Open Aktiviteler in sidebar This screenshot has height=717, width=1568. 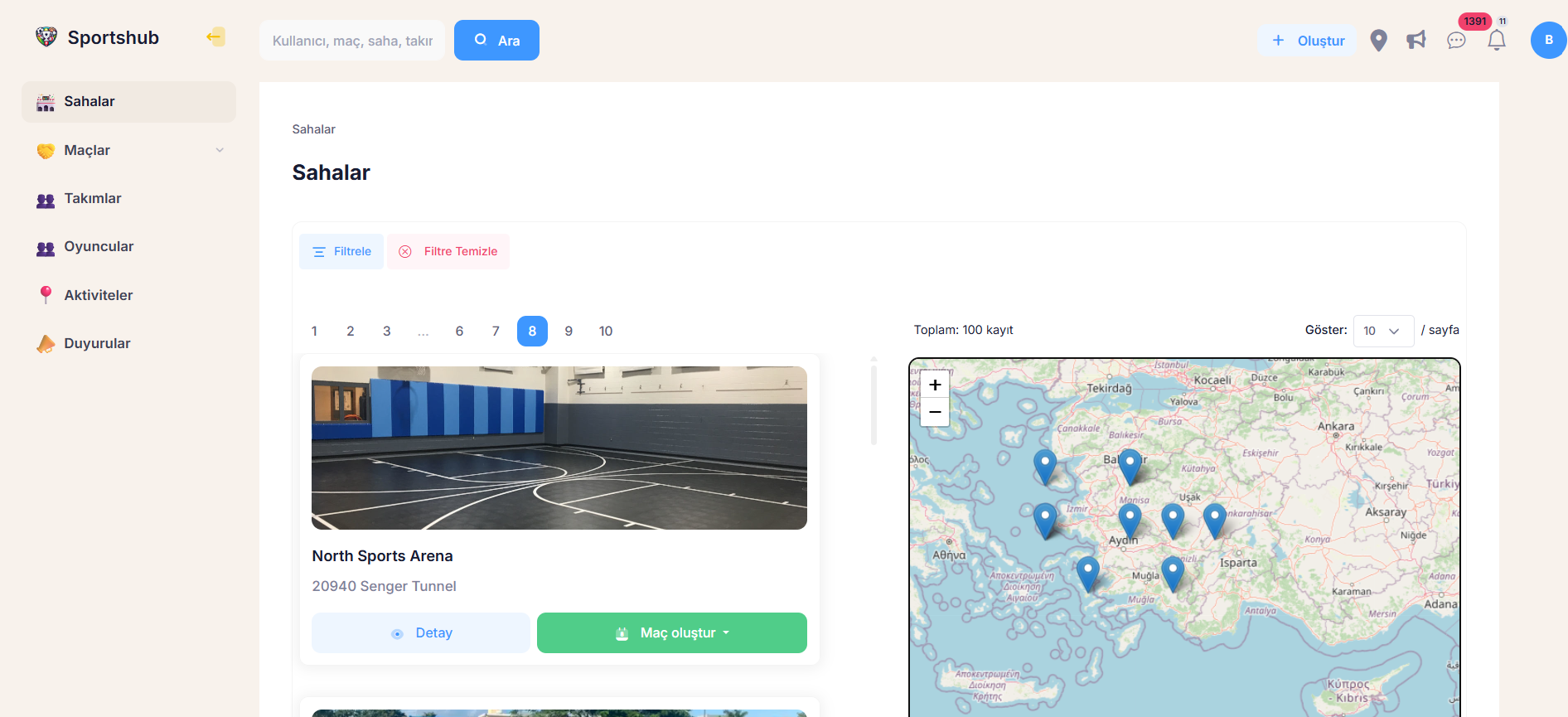[x=98, y=295]
